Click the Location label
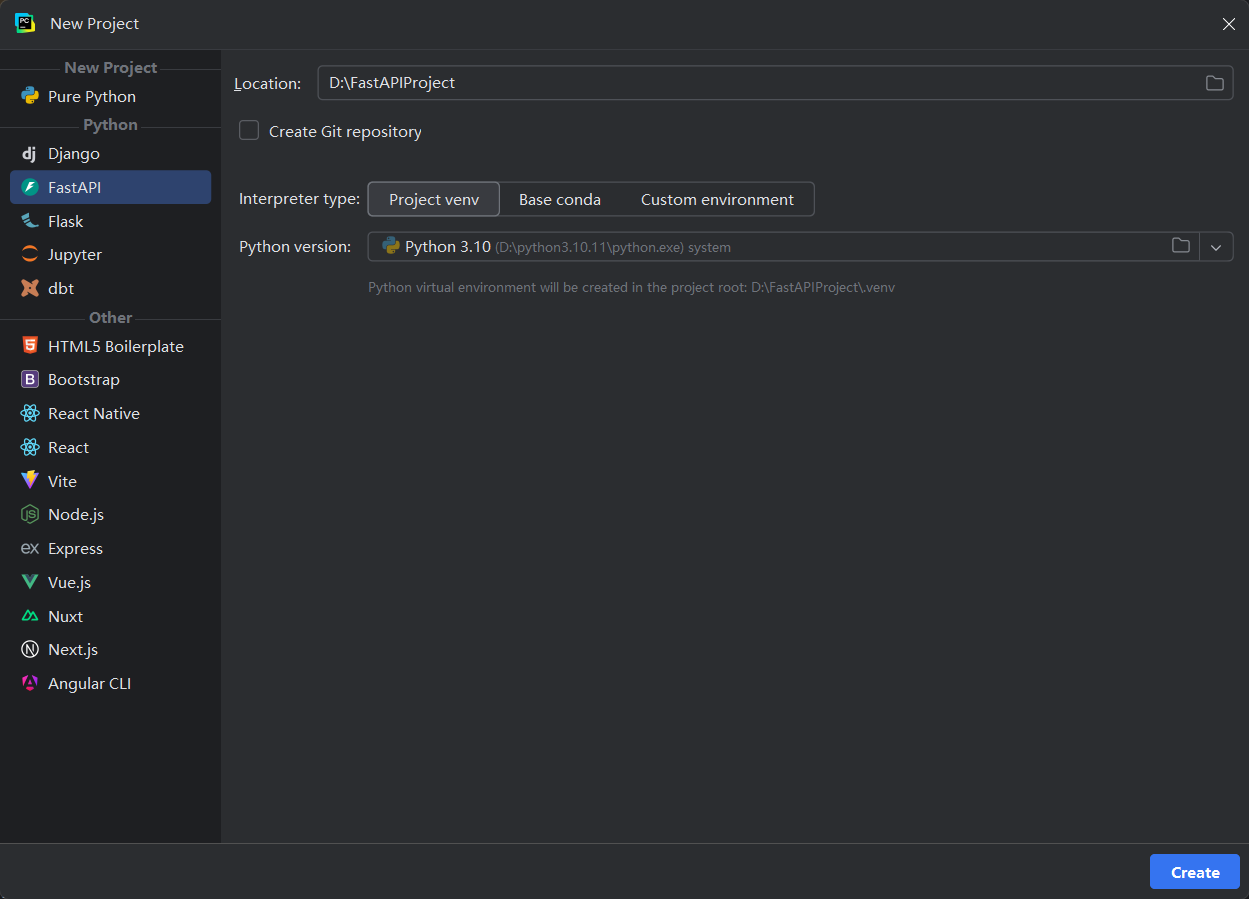 coord(267,83)
